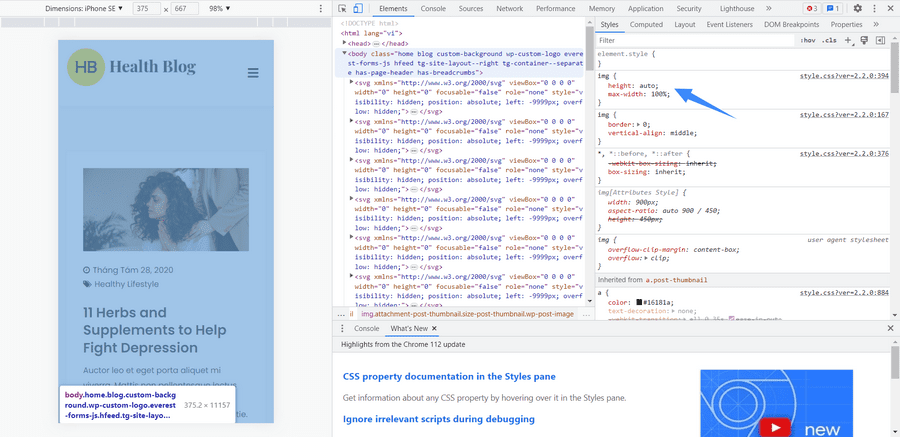
Task: Open the 98% zoom dropdown
Action: (x=220, y=9)
